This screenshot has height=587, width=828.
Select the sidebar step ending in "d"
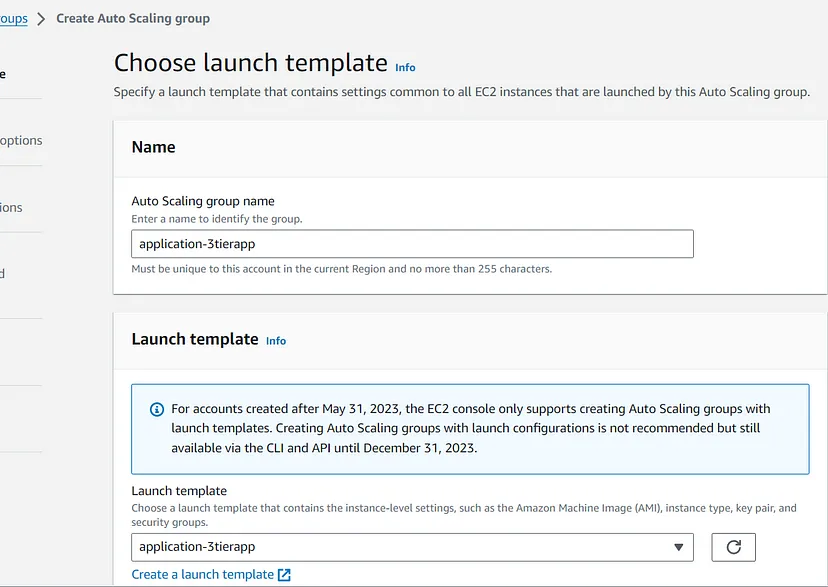click(3, 274)
